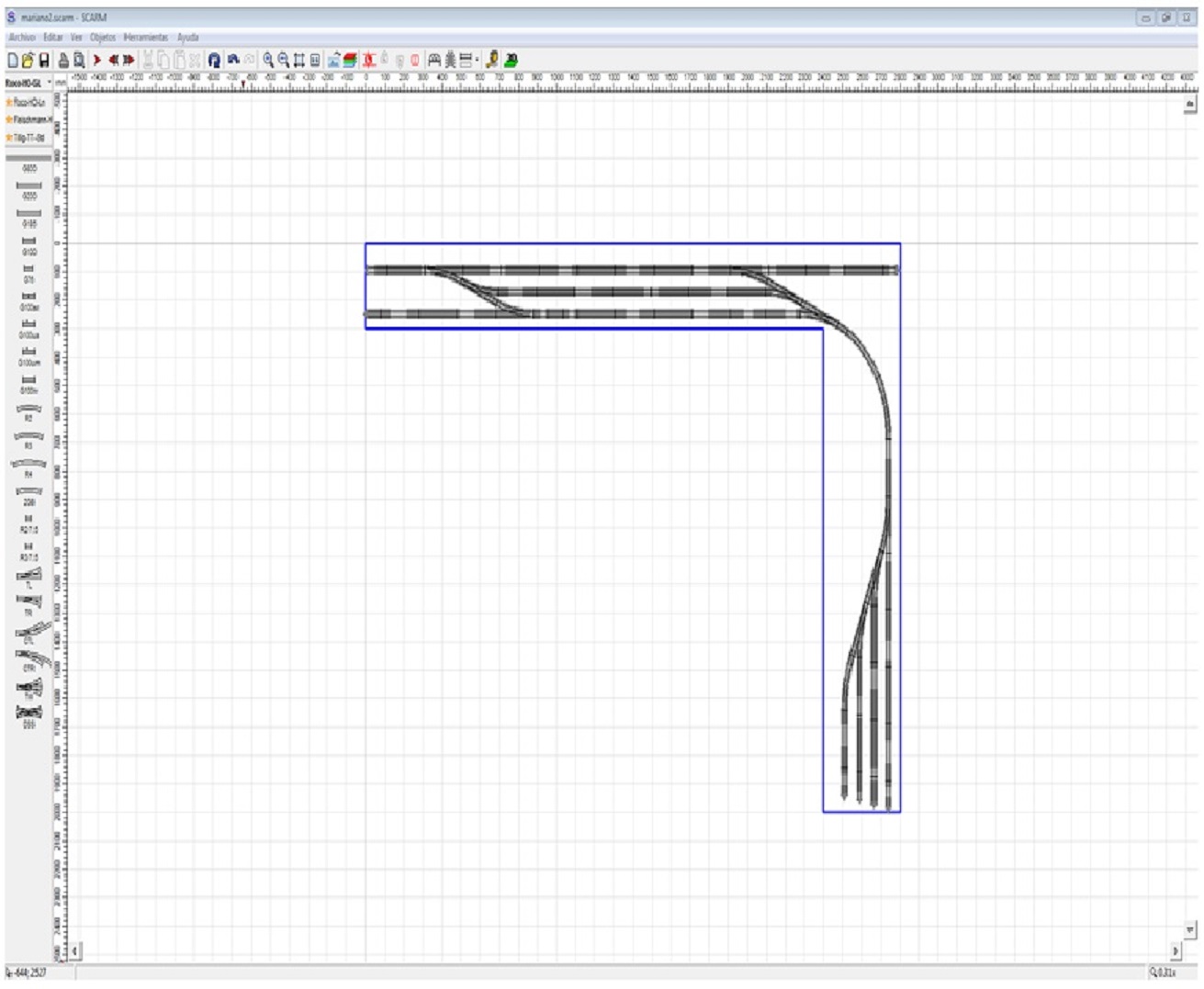1204x989 pixels.
Task: Click the vertical scrollbar up arrow
Action: (1190, 106)
